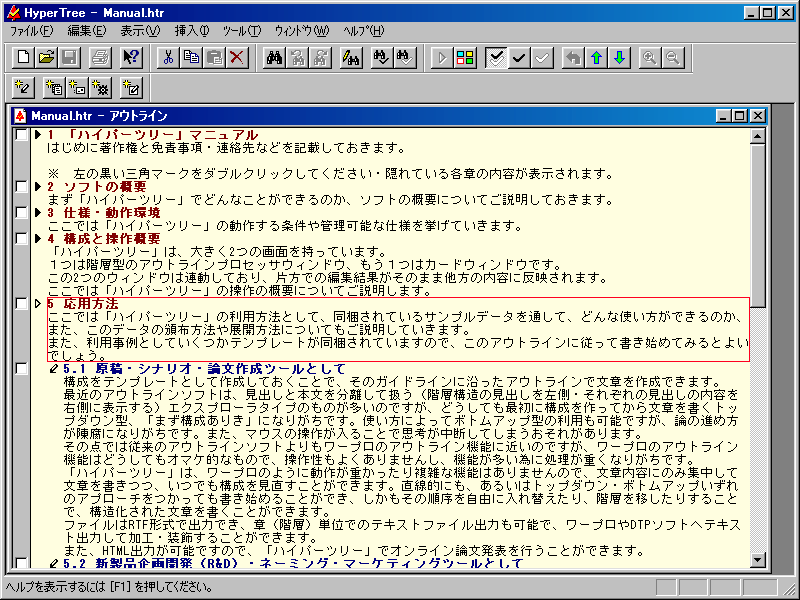The width and height of the screenshot is (800, 600).
Task: Click the heading text 2 ソフトの概要
Action: pos(97,187)
